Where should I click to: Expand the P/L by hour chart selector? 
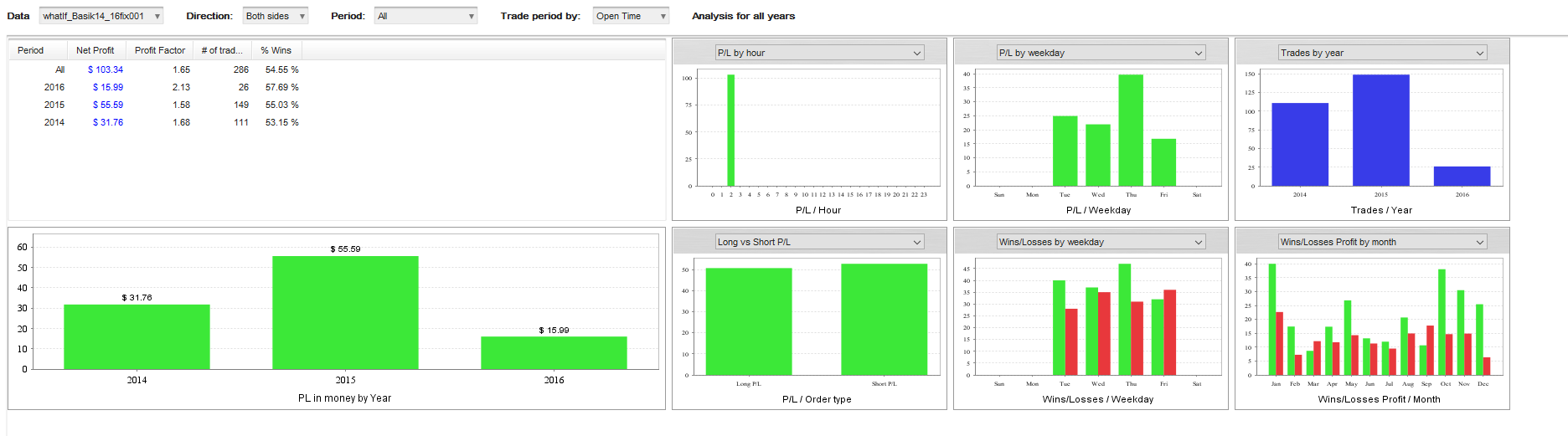[x=820, y=53]
